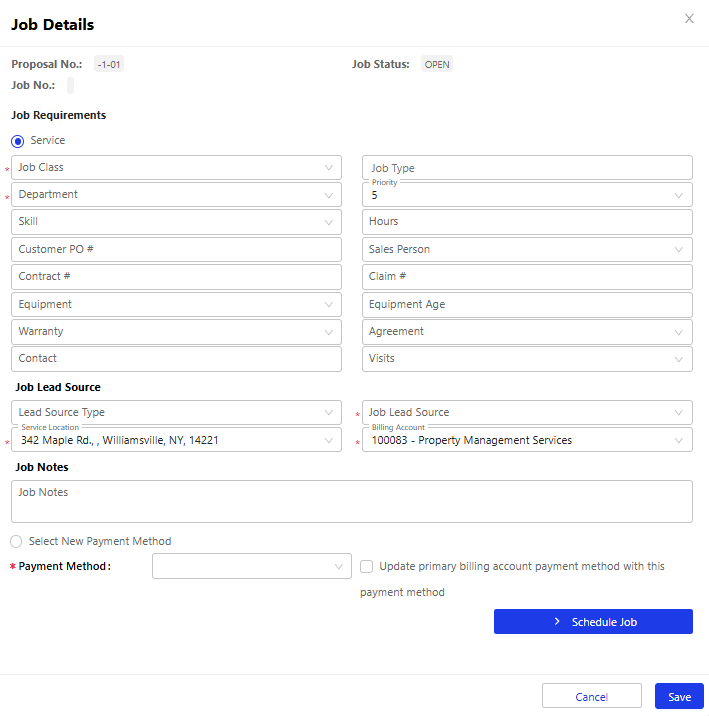709x716 pixels.
Task: Click the Job Notes text area
Action: coord(352,501)
